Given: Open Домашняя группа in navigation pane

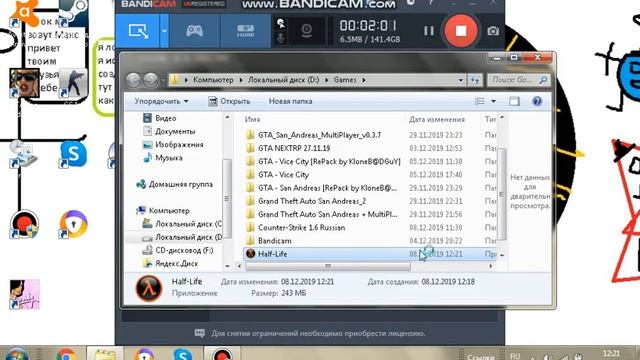Looking at the screenshot, I should (175, 184).
